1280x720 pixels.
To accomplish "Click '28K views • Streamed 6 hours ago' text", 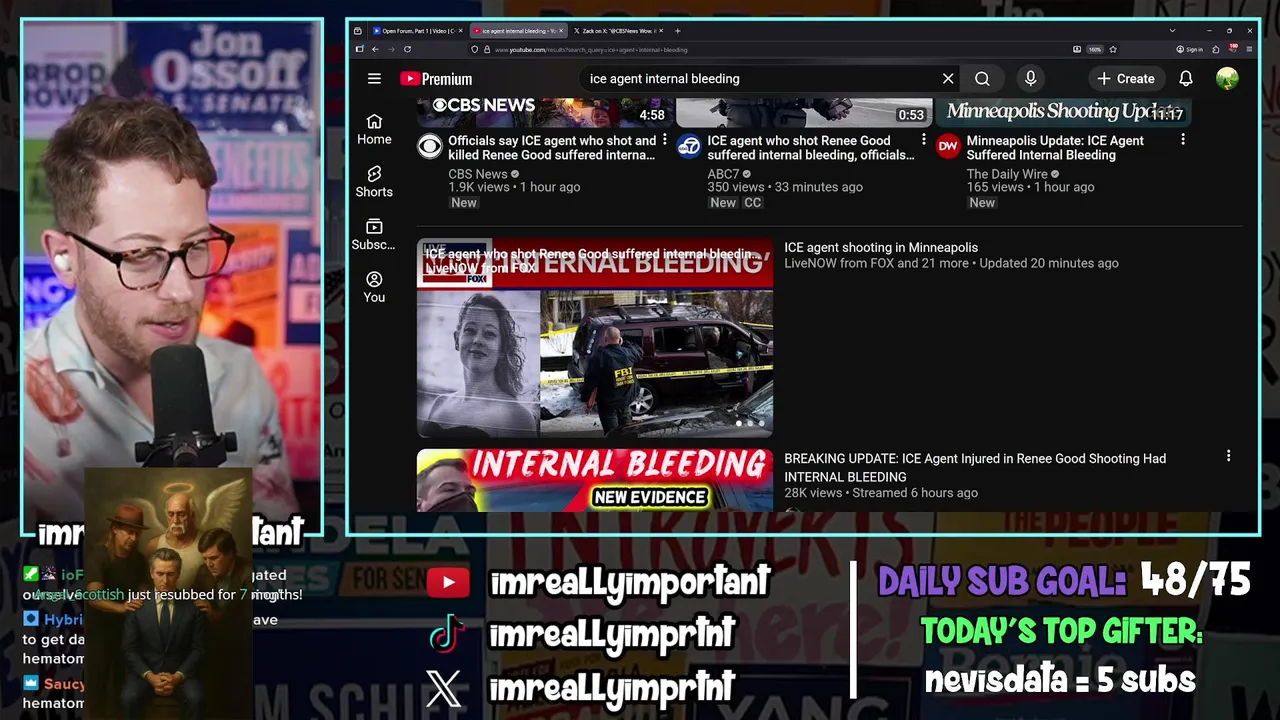I will pos(881,493).
